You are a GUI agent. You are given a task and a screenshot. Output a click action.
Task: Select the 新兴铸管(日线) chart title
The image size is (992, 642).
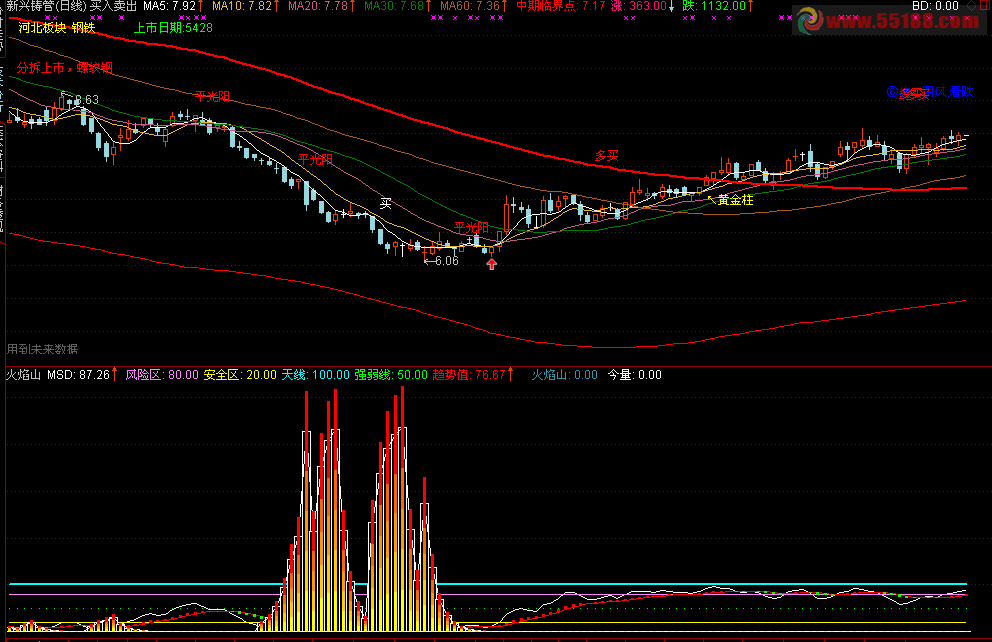point(46,6)
